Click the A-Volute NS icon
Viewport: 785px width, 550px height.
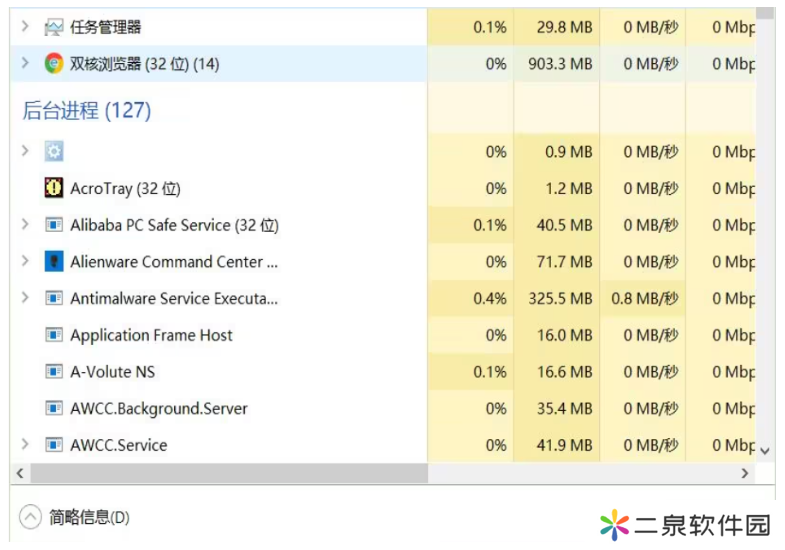[x=54, y=371]
